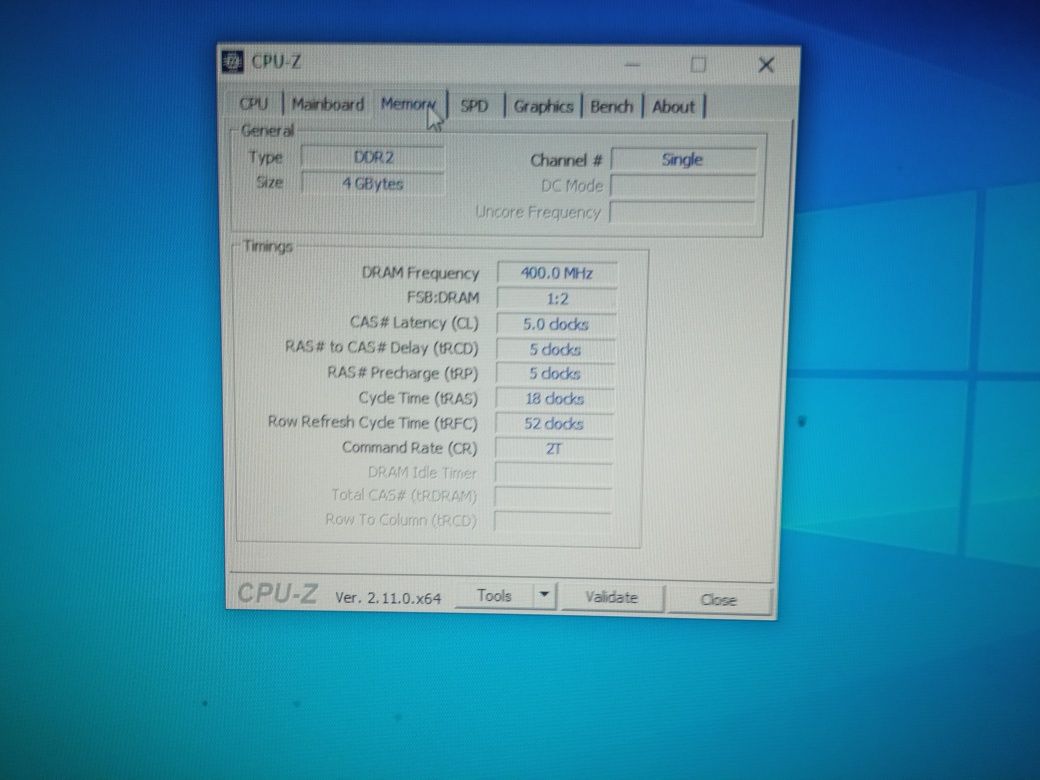1040x780 pixels.
Task: Click the Size field showing 4 GBytes
Action: coord(373,183)
